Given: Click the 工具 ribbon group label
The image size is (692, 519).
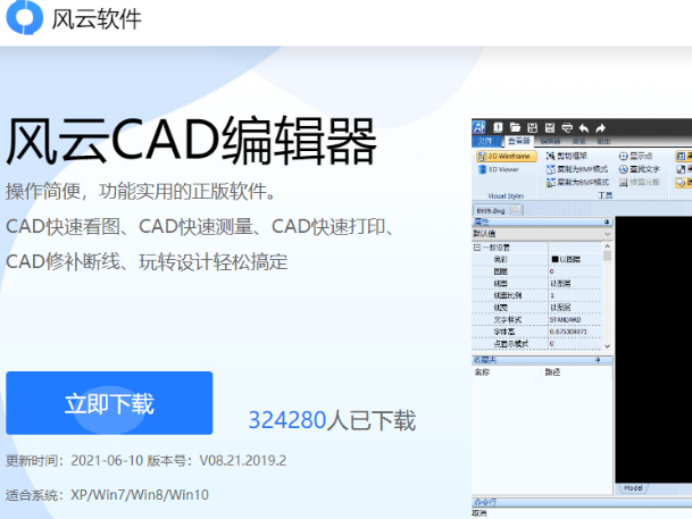Looking at the screenshot, I should 605,196.
